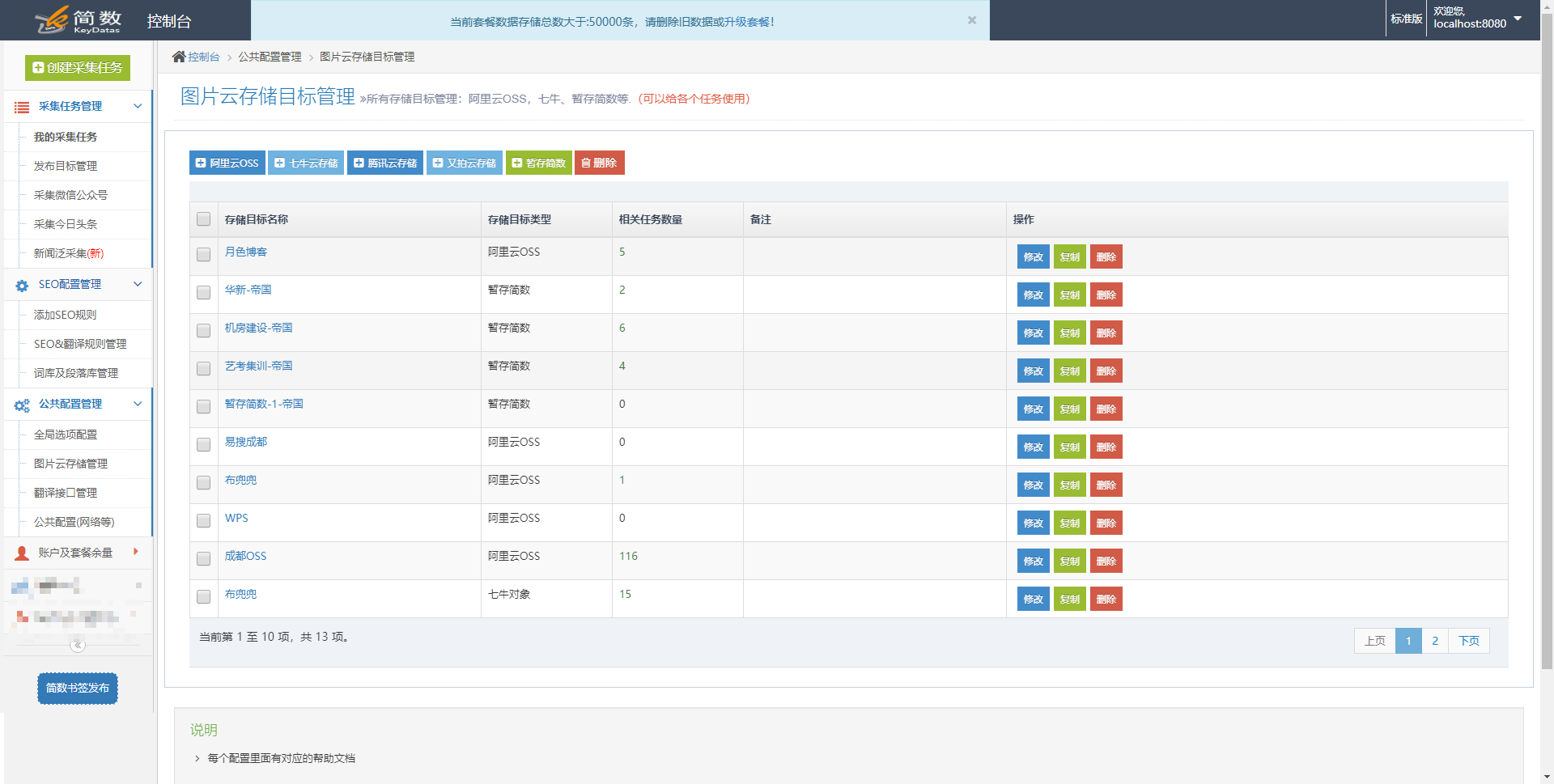Click 上页 previous page button

pos(1375,641)
